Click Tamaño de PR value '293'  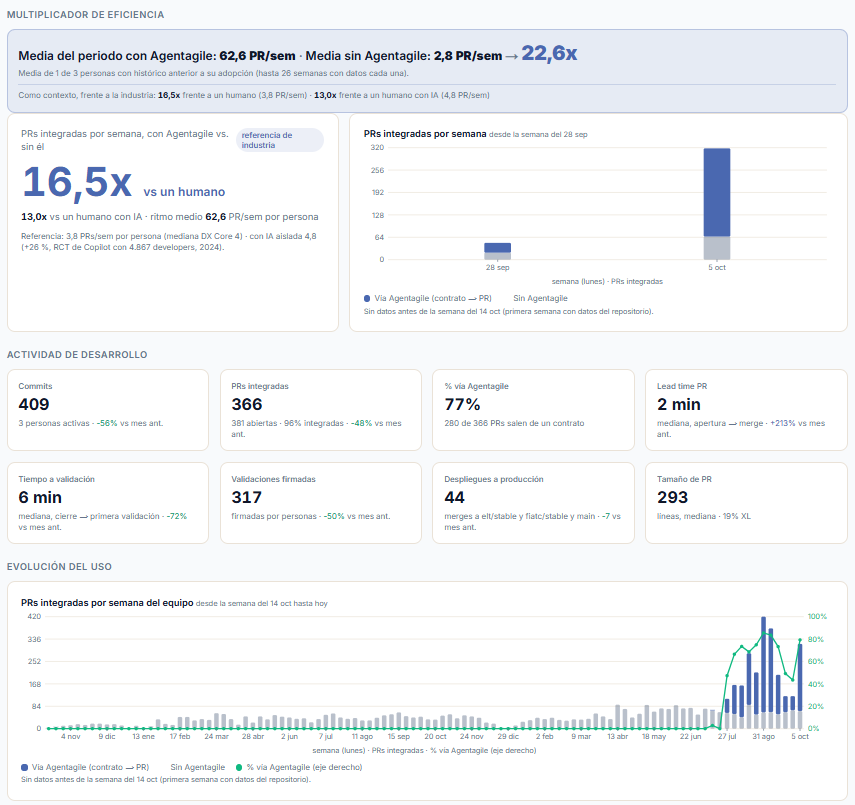click(672, 497)
